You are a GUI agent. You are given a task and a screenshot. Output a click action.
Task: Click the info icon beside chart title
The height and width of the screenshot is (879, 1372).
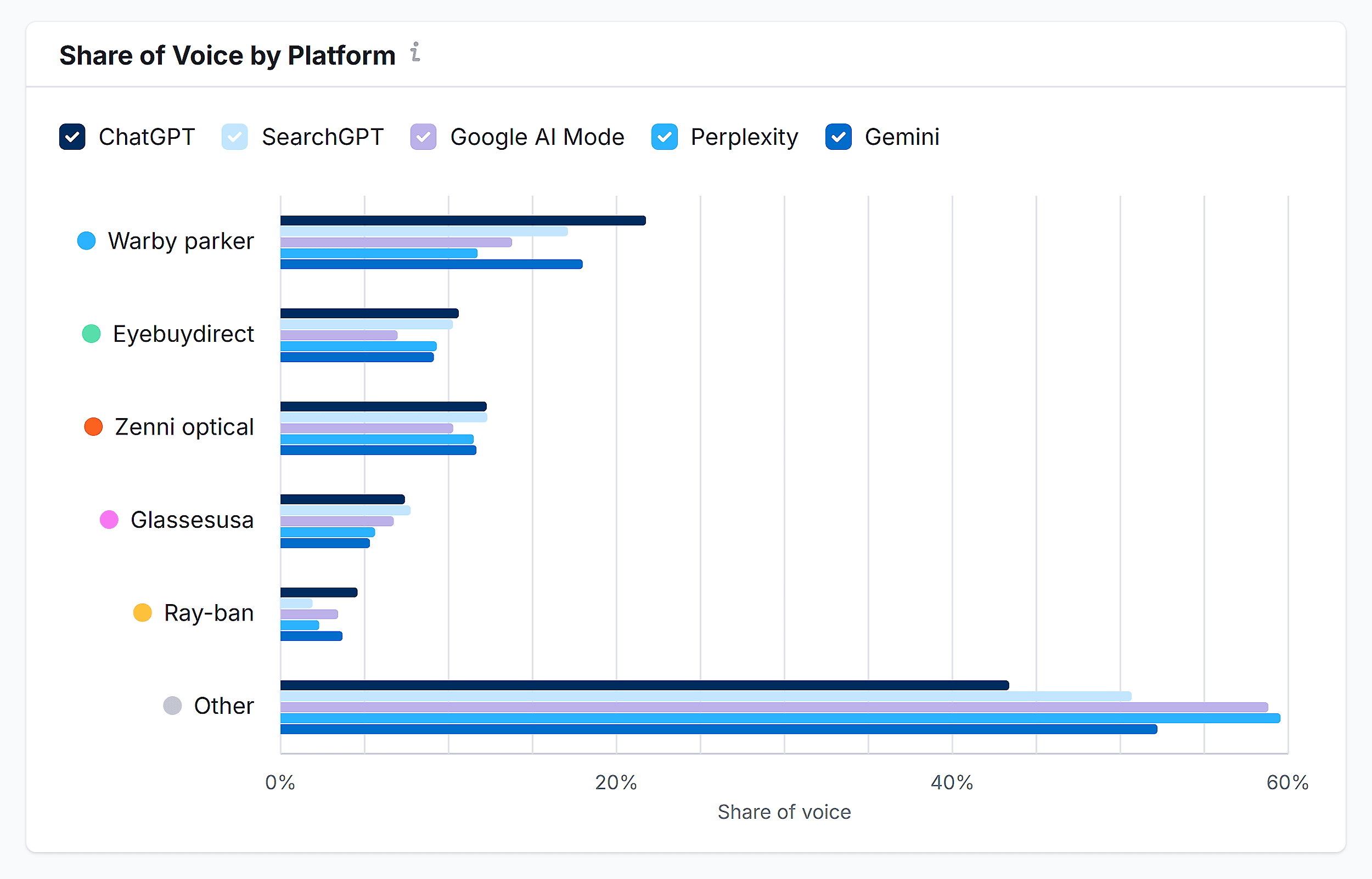(415, 53)
